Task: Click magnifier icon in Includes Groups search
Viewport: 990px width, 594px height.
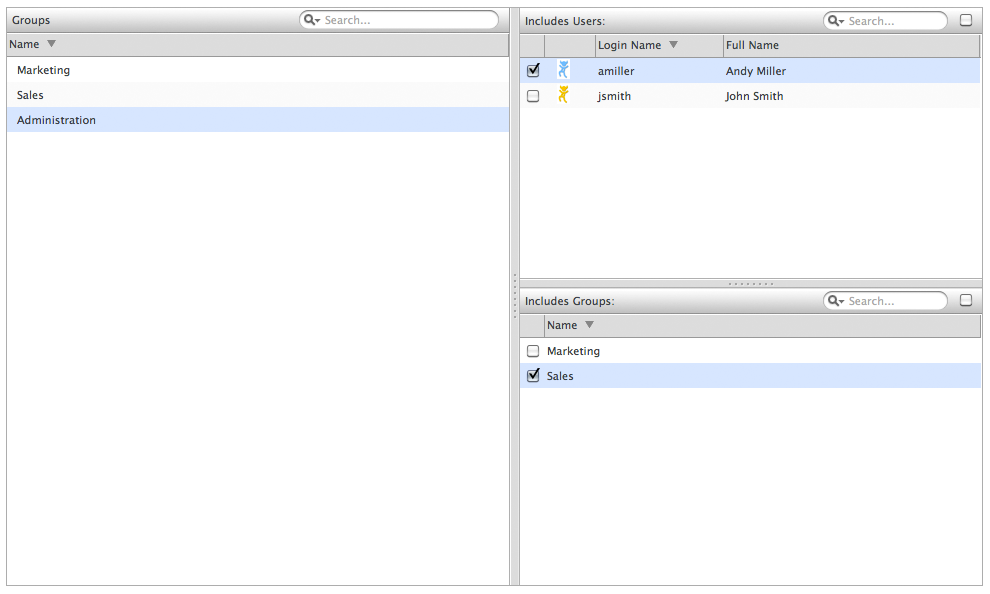Action: tap(835, 301)
